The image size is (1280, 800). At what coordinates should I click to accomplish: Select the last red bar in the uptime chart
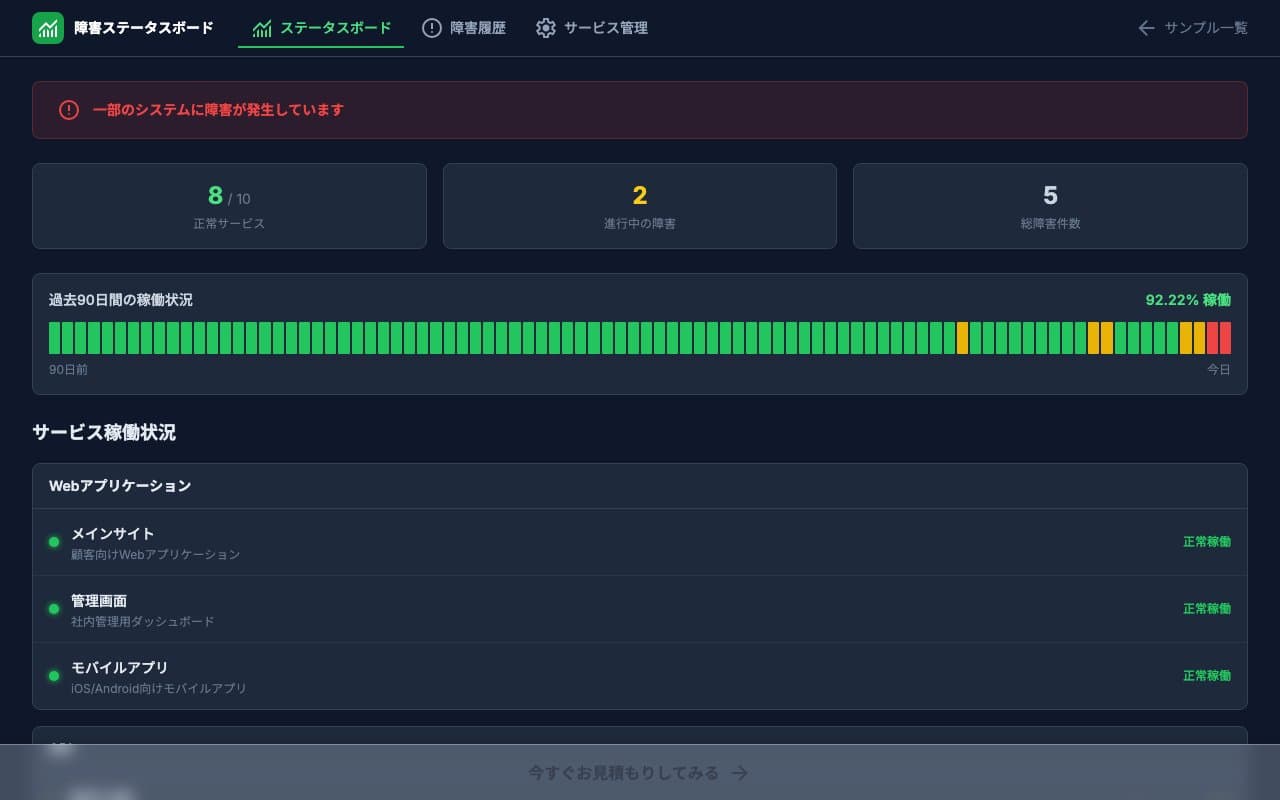pos(1225,338)
